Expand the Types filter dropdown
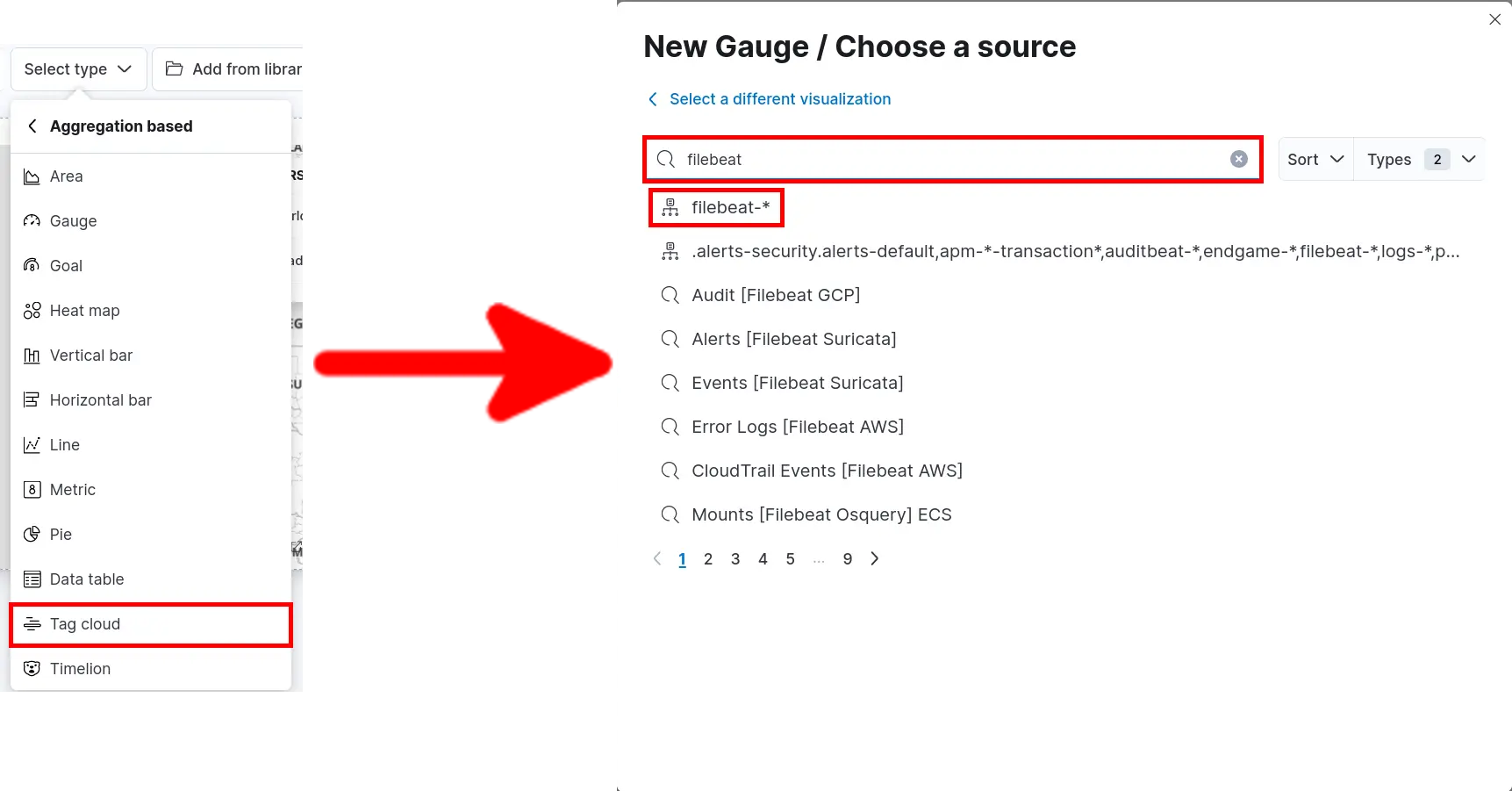This screenshot has width=1512, height=791. [1418, 159]
